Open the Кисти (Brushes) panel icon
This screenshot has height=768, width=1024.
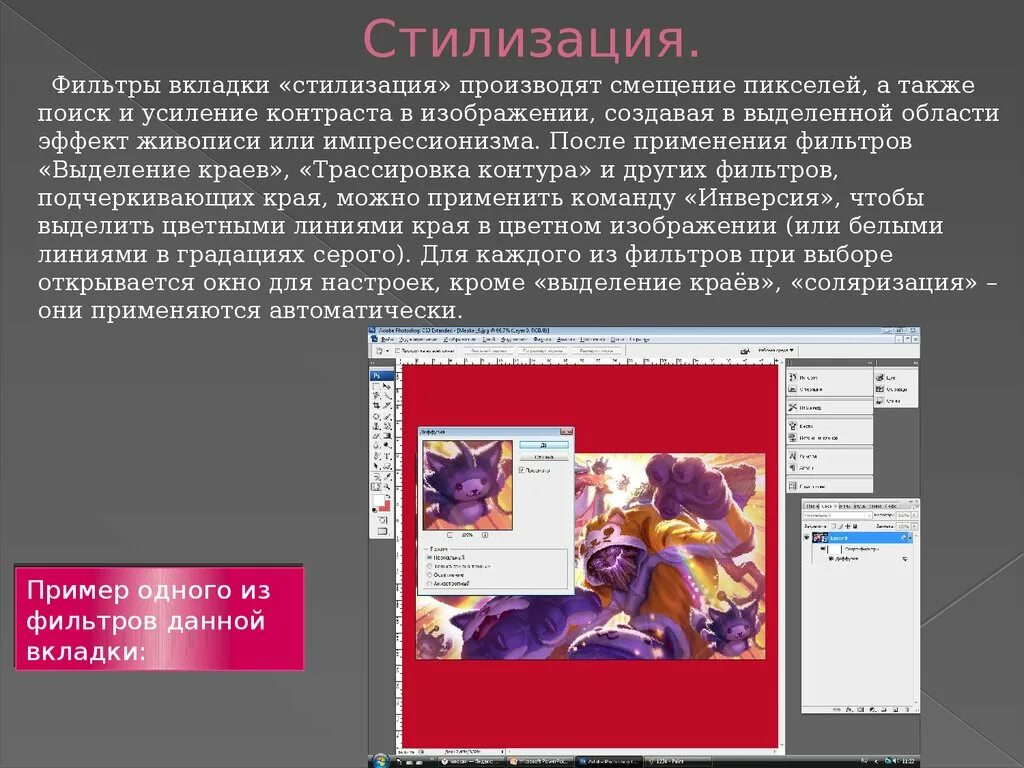tap(792, 426)
